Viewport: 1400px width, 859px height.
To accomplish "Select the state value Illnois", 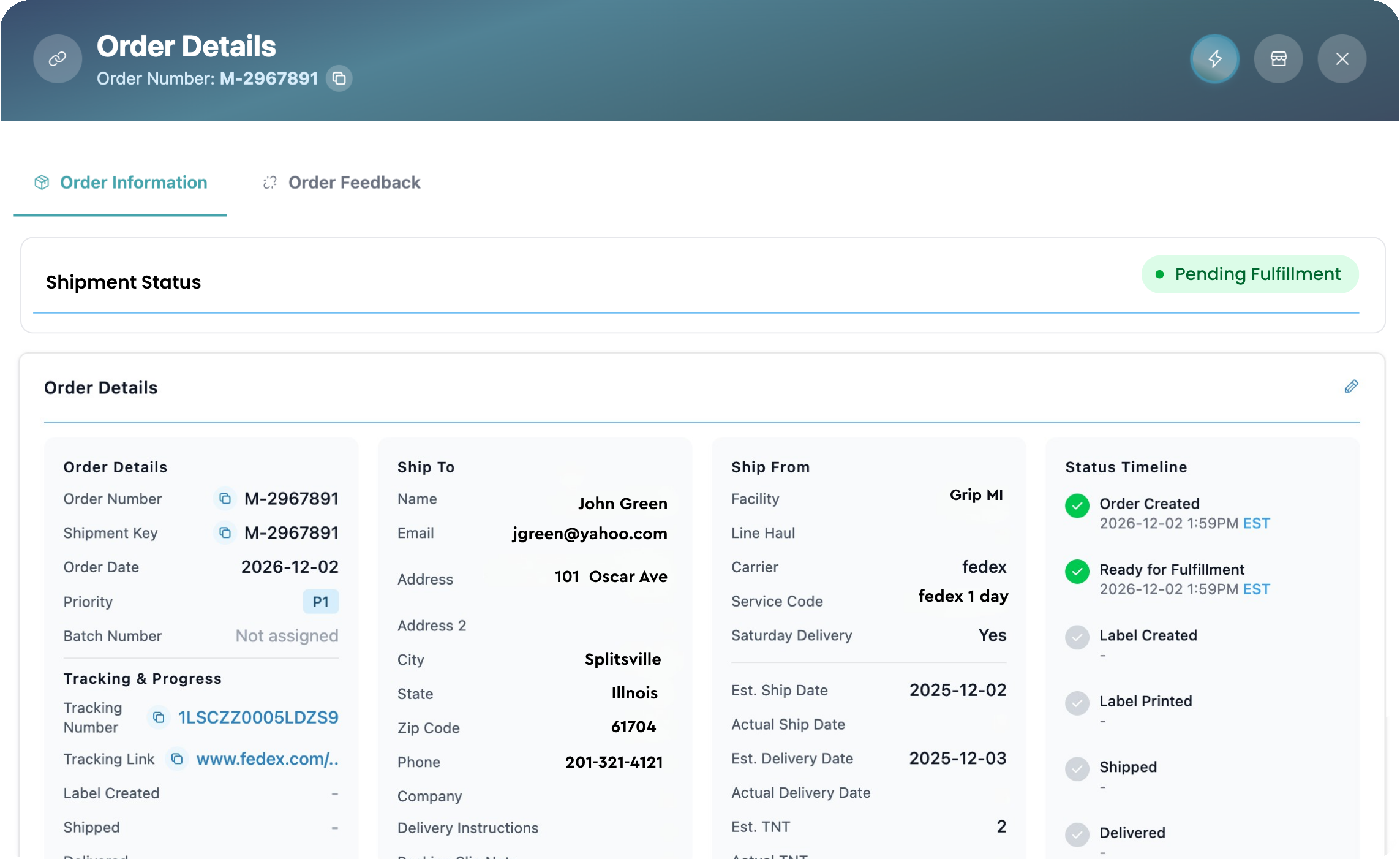I will click(634, 693).
